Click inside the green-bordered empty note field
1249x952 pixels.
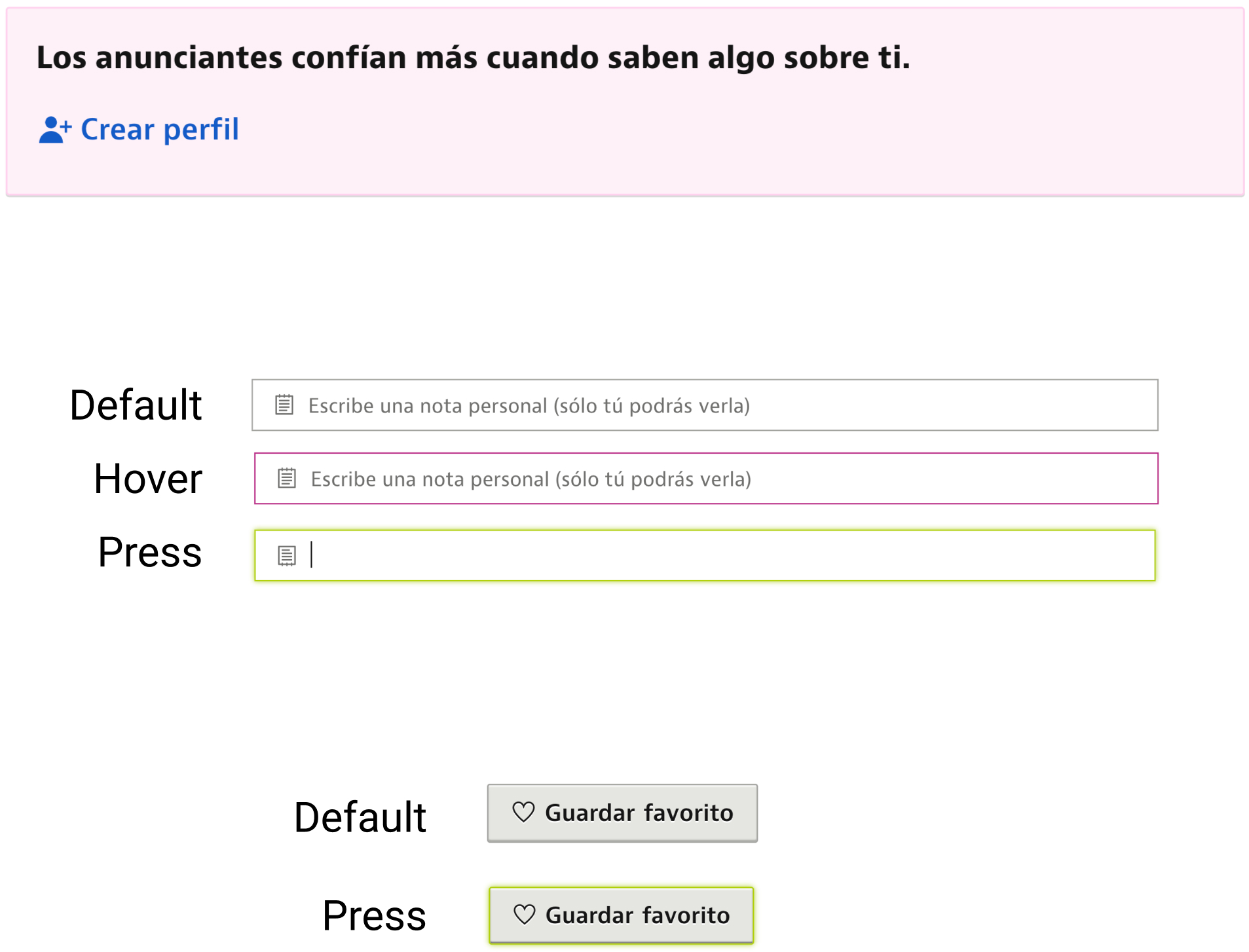click(720, 555)
